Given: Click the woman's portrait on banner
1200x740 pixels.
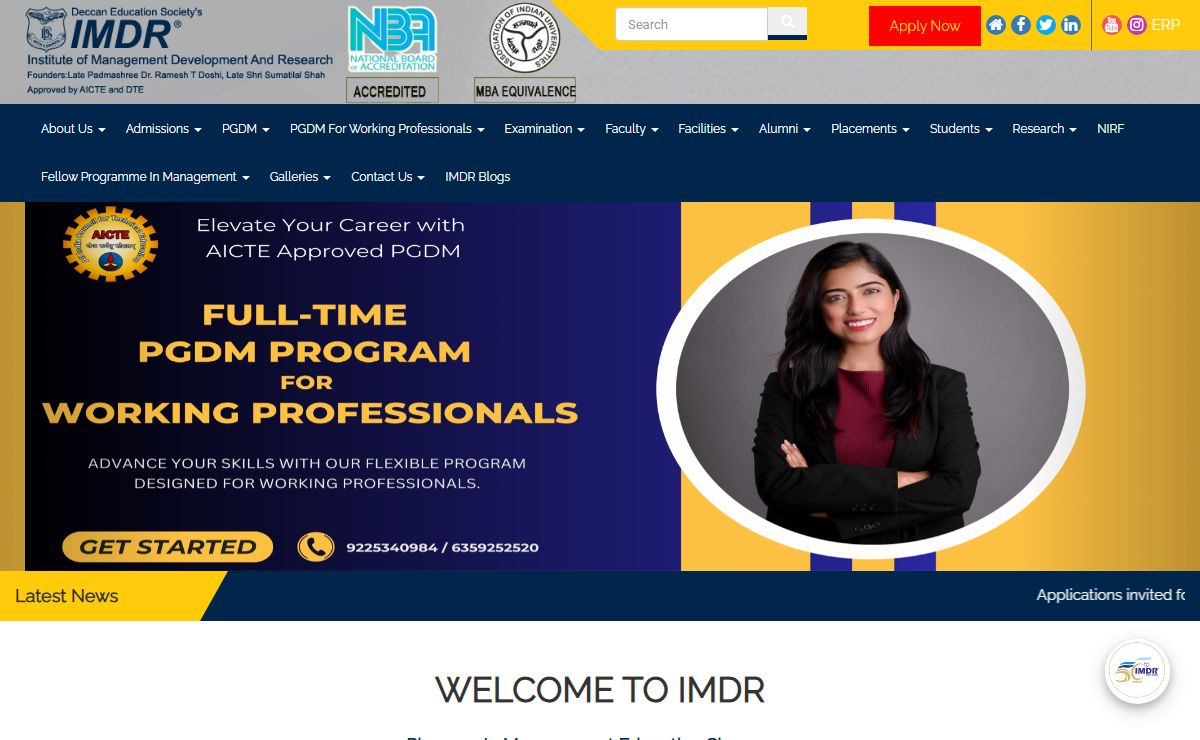Looking at the screenshot, I should coord(872,389).
